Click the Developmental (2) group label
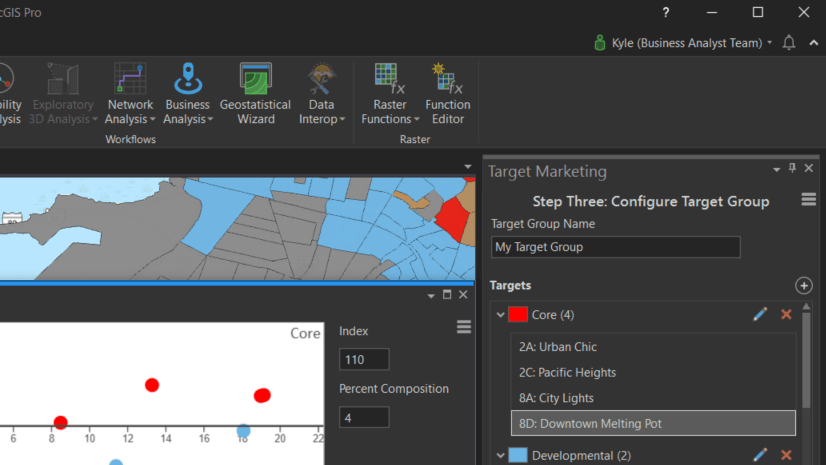The height and width of the screenshot is (465, 826). pyautogui.click(x=581, y=456)
